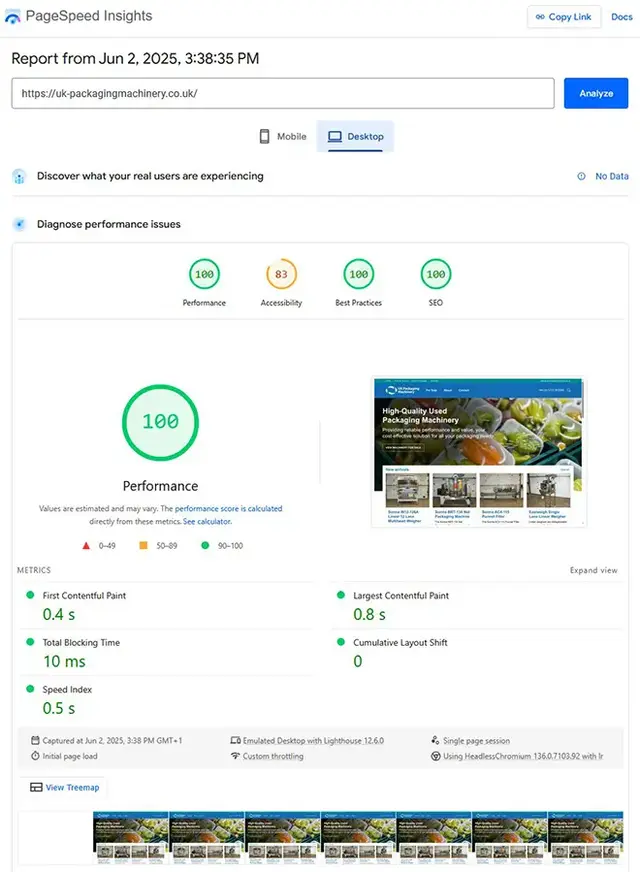640x872 pixels.
Task: Click the URL input field
Action: point(280,93)
